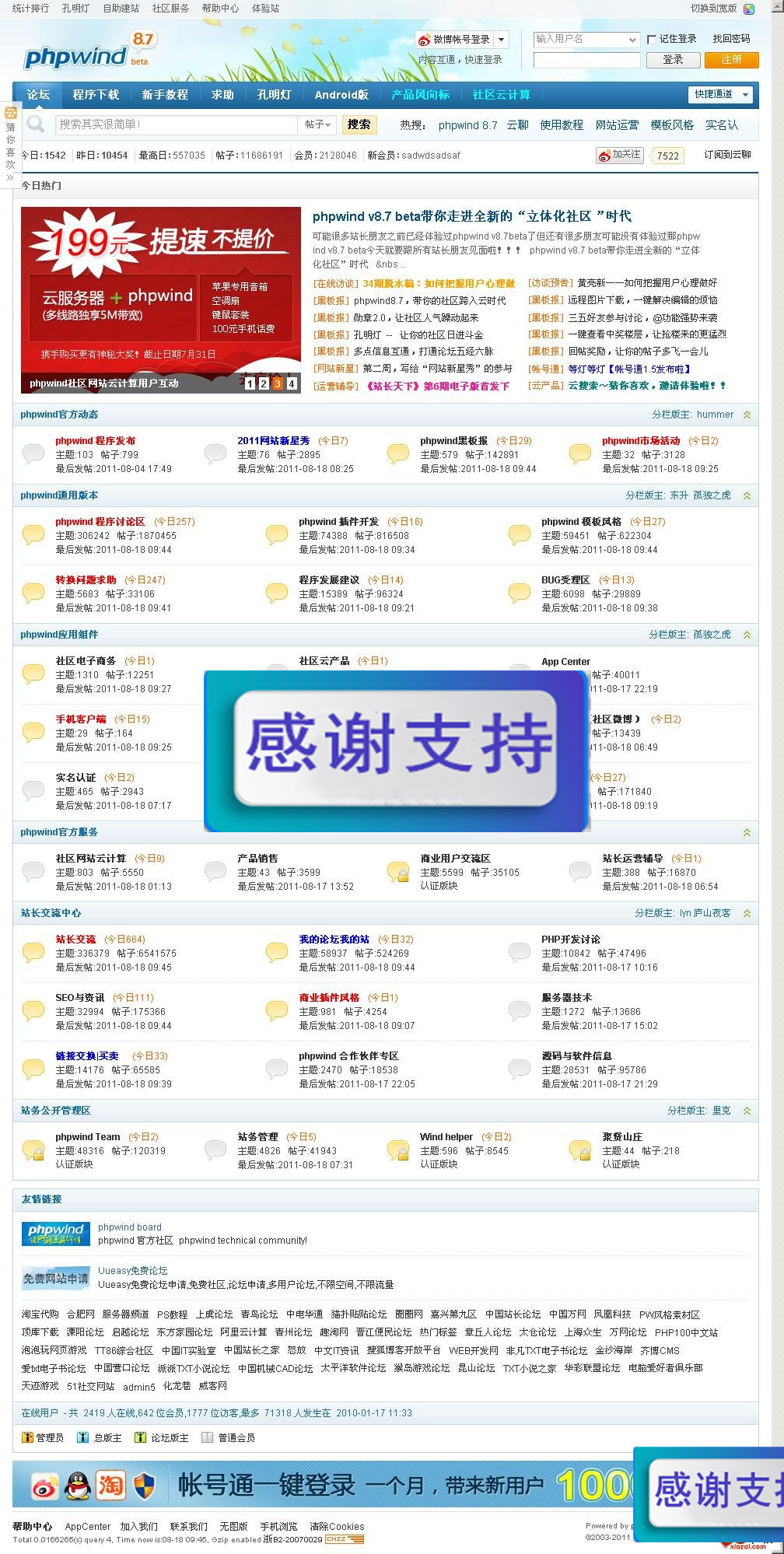Click the search magnifier icon
This screenshot has height=1554, width=784.
[x=35, y=124]
